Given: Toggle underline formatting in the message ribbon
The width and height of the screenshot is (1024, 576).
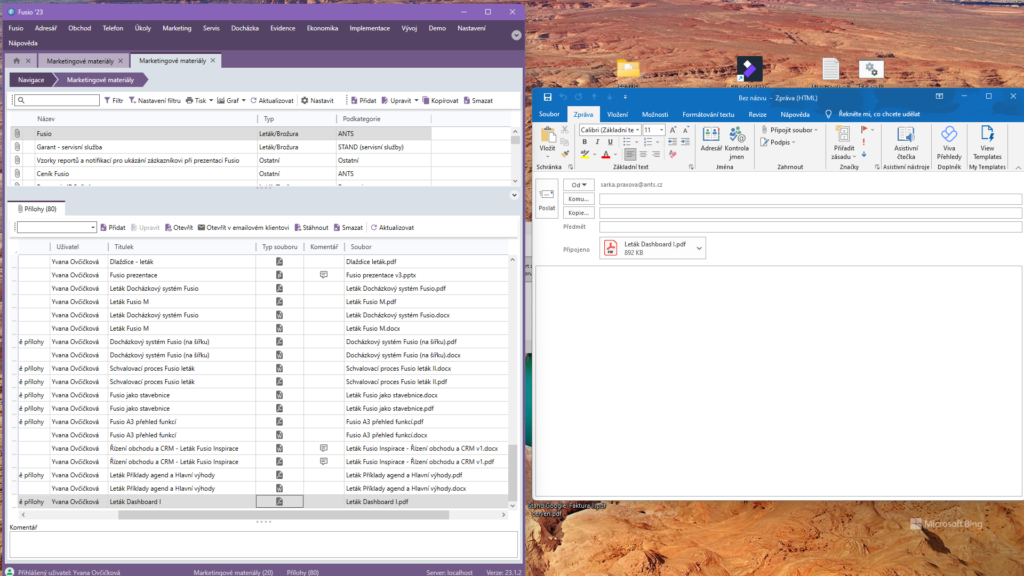Looking at the screenshot, I should 611,142.
